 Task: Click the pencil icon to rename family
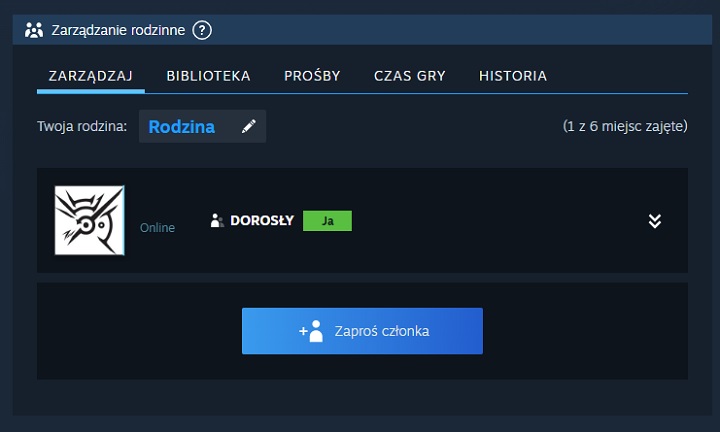tap(249, 127)
